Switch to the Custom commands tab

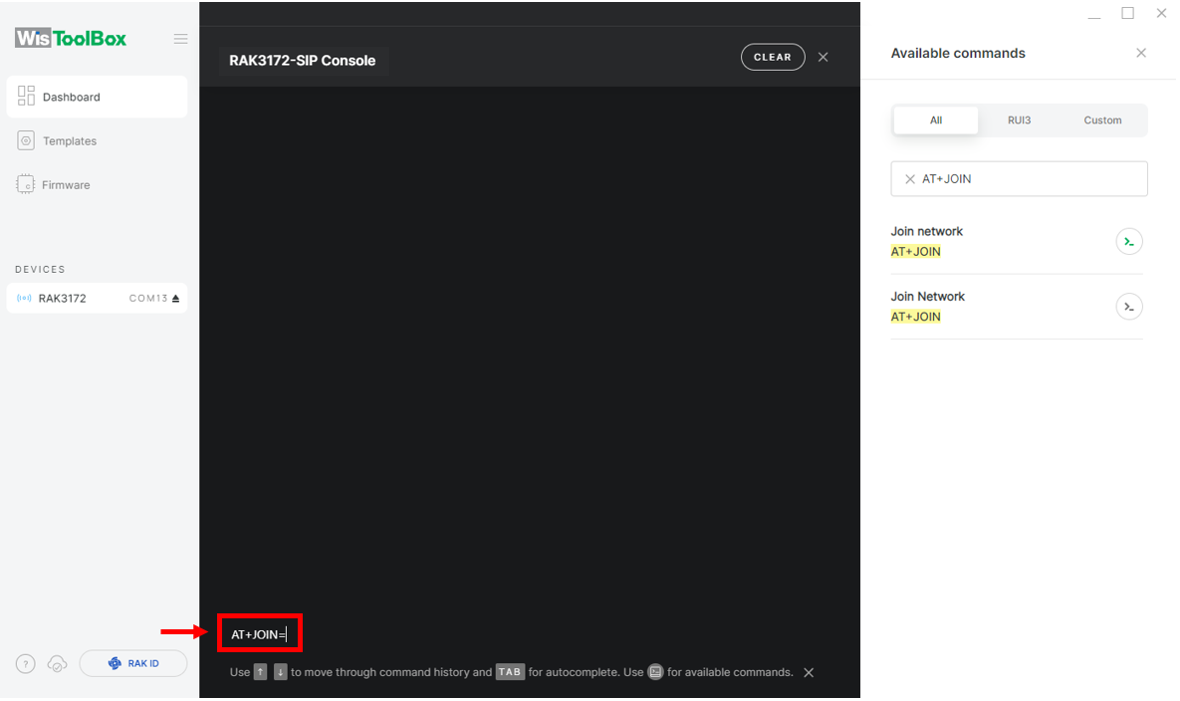click(x=1102, y=120)
